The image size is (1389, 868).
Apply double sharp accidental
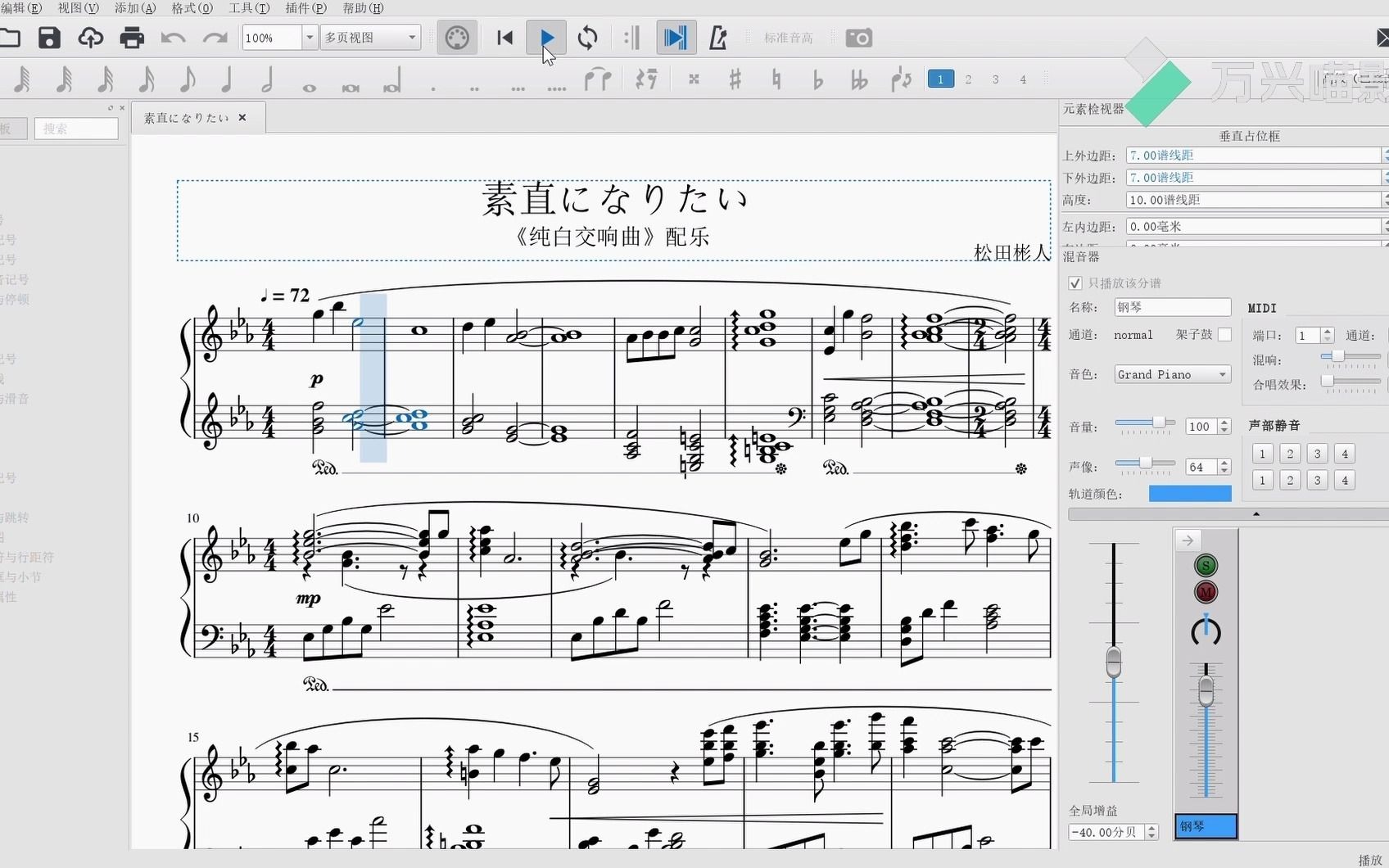(x=694, y=79)
